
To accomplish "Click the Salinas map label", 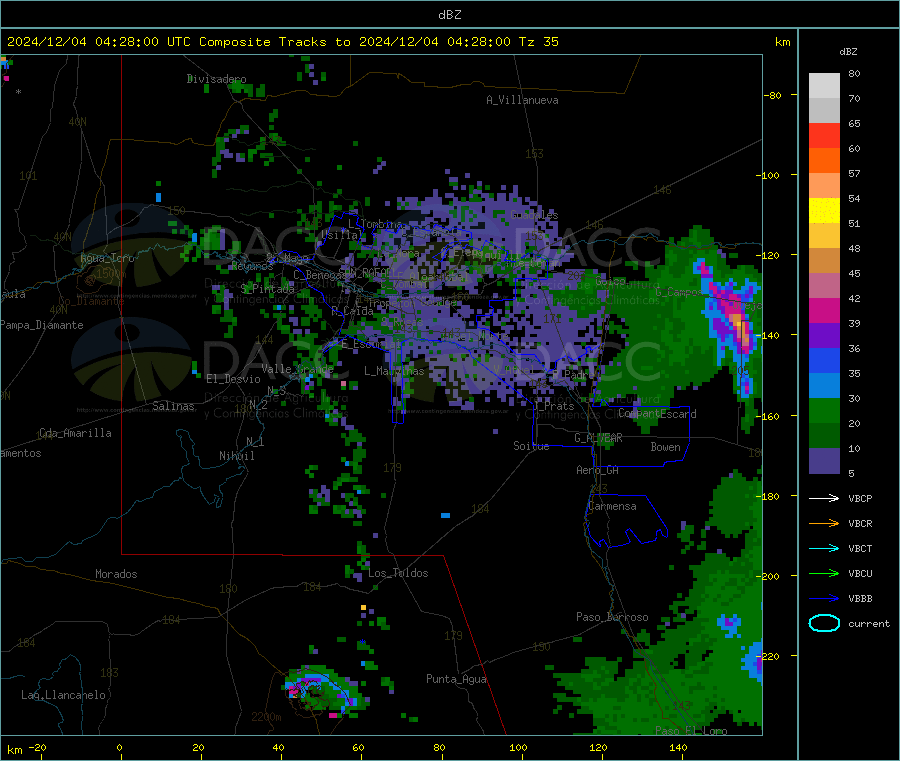I will click(173, 406).
